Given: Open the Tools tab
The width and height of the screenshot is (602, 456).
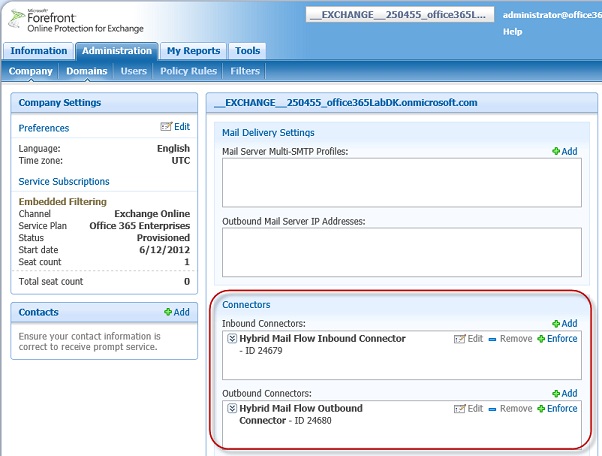Looking at the screenshot, I should pos(247,51).
